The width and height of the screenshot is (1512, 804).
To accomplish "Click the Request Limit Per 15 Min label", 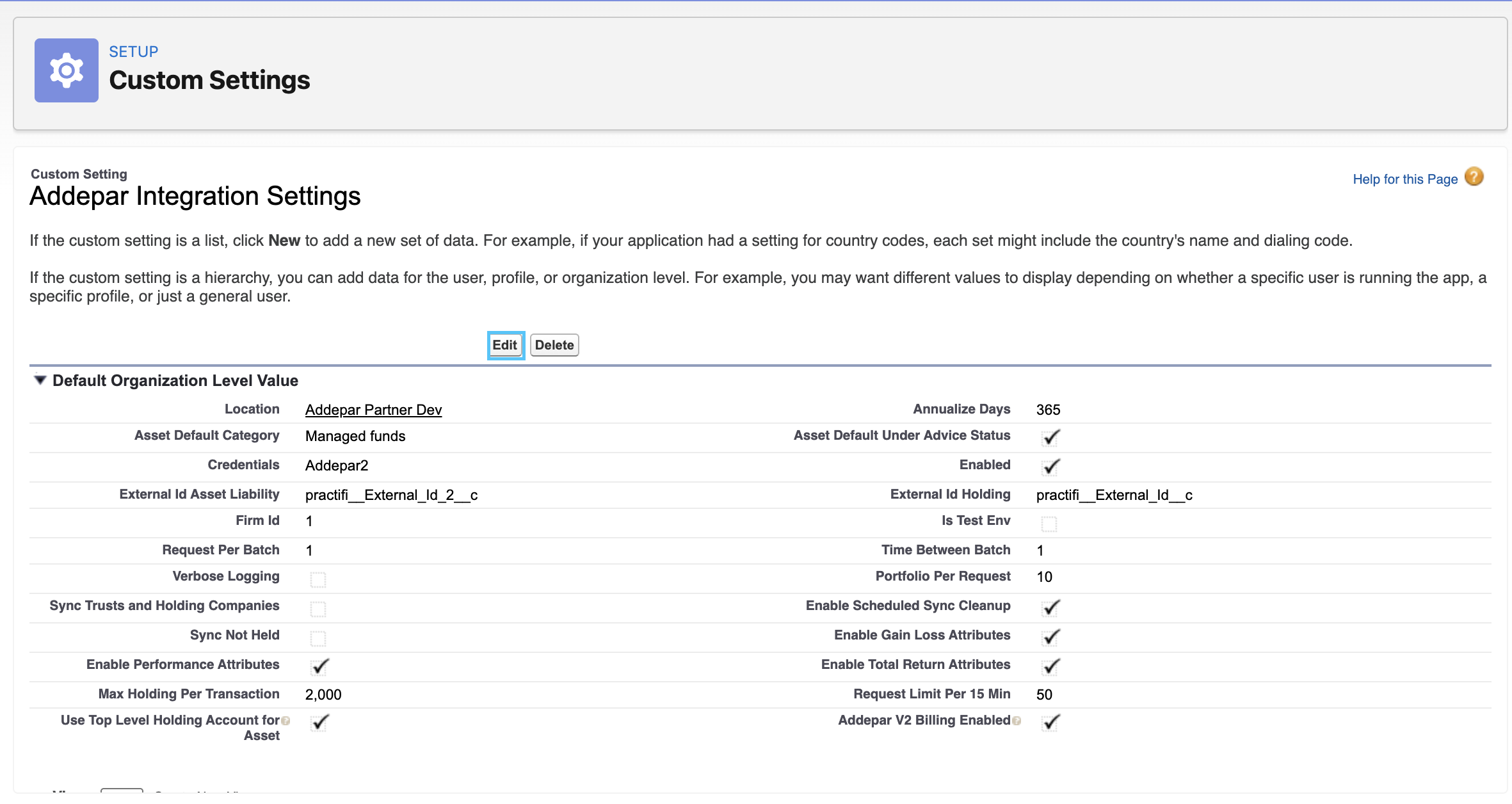I will 931,694.
